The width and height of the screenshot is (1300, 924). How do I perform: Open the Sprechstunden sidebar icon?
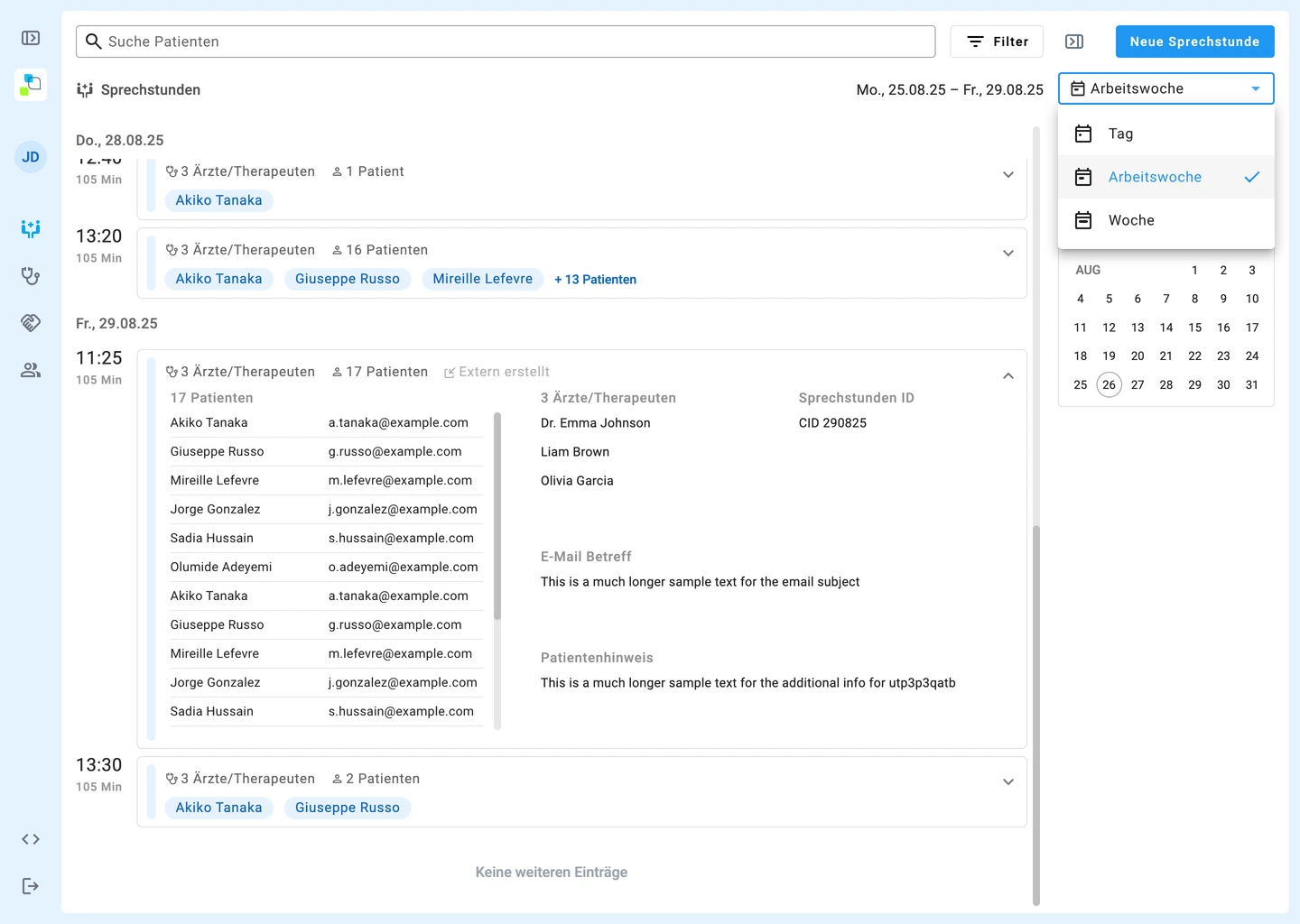(31, 229)
